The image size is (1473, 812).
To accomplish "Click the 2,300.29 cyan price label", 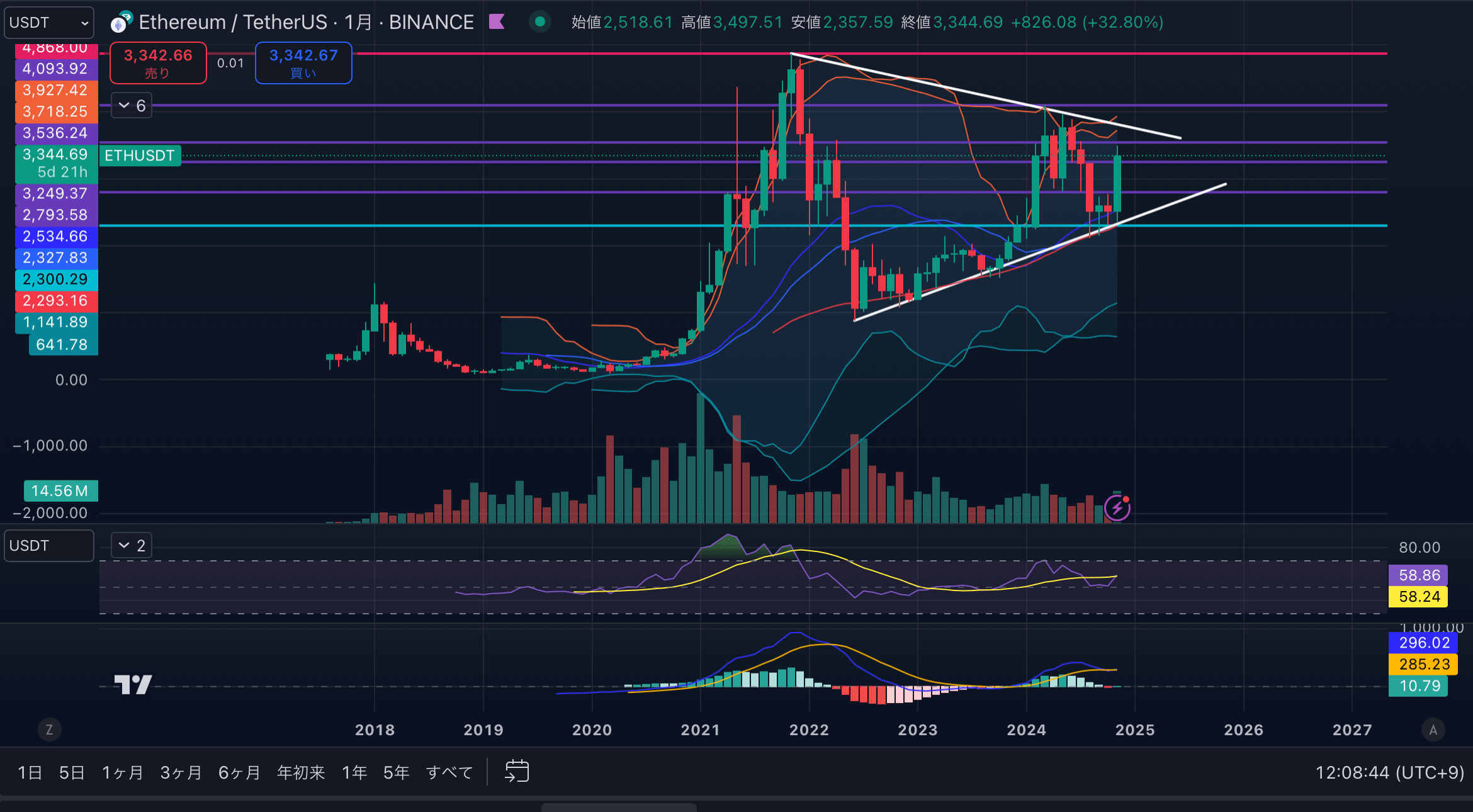I will click(x=56, y=279).
